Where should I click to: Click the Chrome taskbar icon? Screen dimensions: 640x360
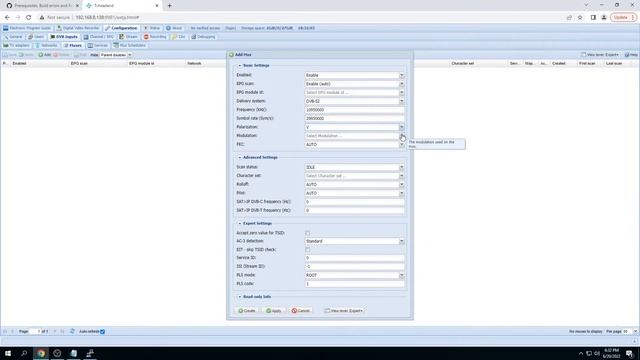click(41, 353)
